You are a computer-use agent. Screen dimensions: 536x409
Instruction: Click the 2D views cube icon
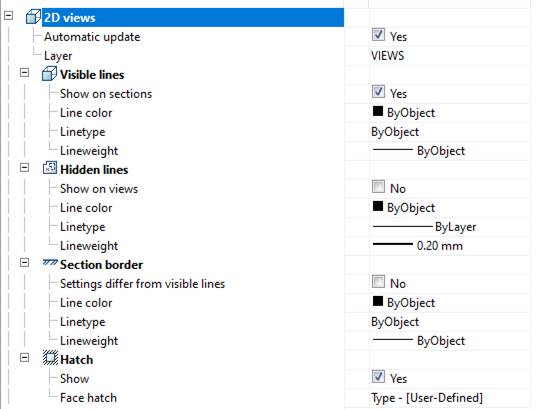click(34, 17)
